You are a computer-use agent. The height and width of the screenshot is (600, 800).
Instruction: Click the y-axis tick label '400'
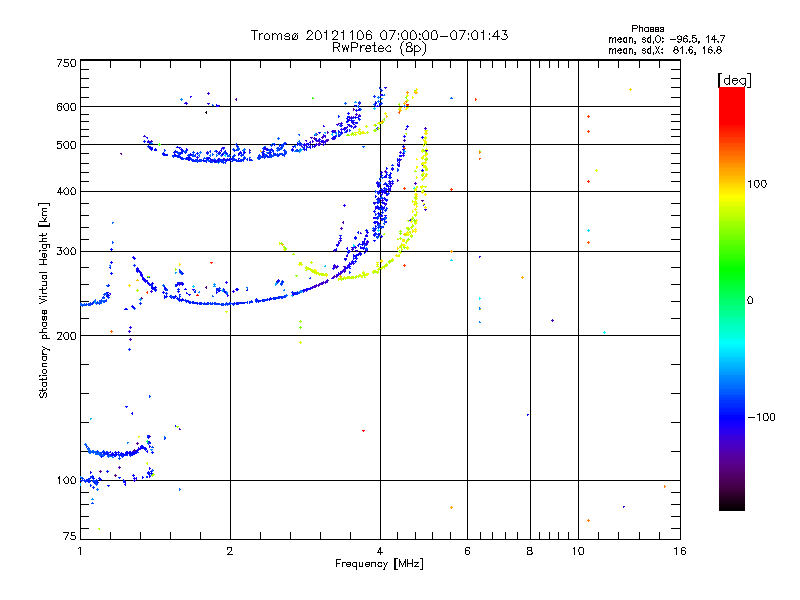click(66, 191)
